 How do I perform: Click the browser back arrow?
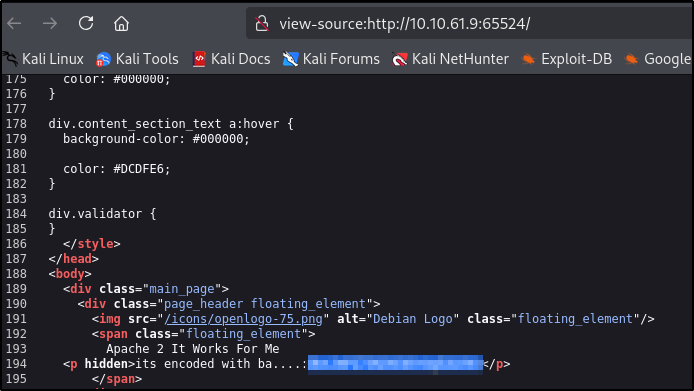[14, 23]
